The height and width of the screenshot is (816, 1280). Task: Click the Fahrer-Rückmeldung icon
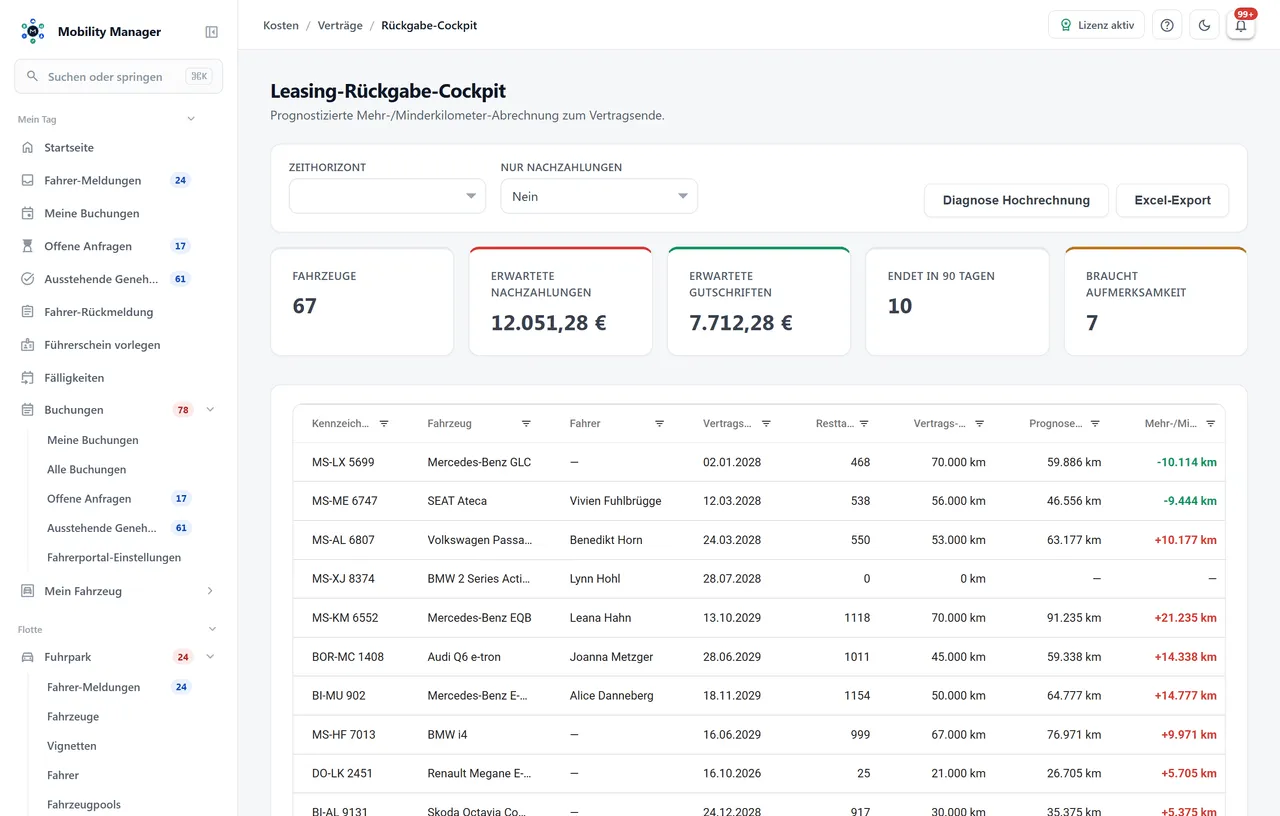click(28, 312)
